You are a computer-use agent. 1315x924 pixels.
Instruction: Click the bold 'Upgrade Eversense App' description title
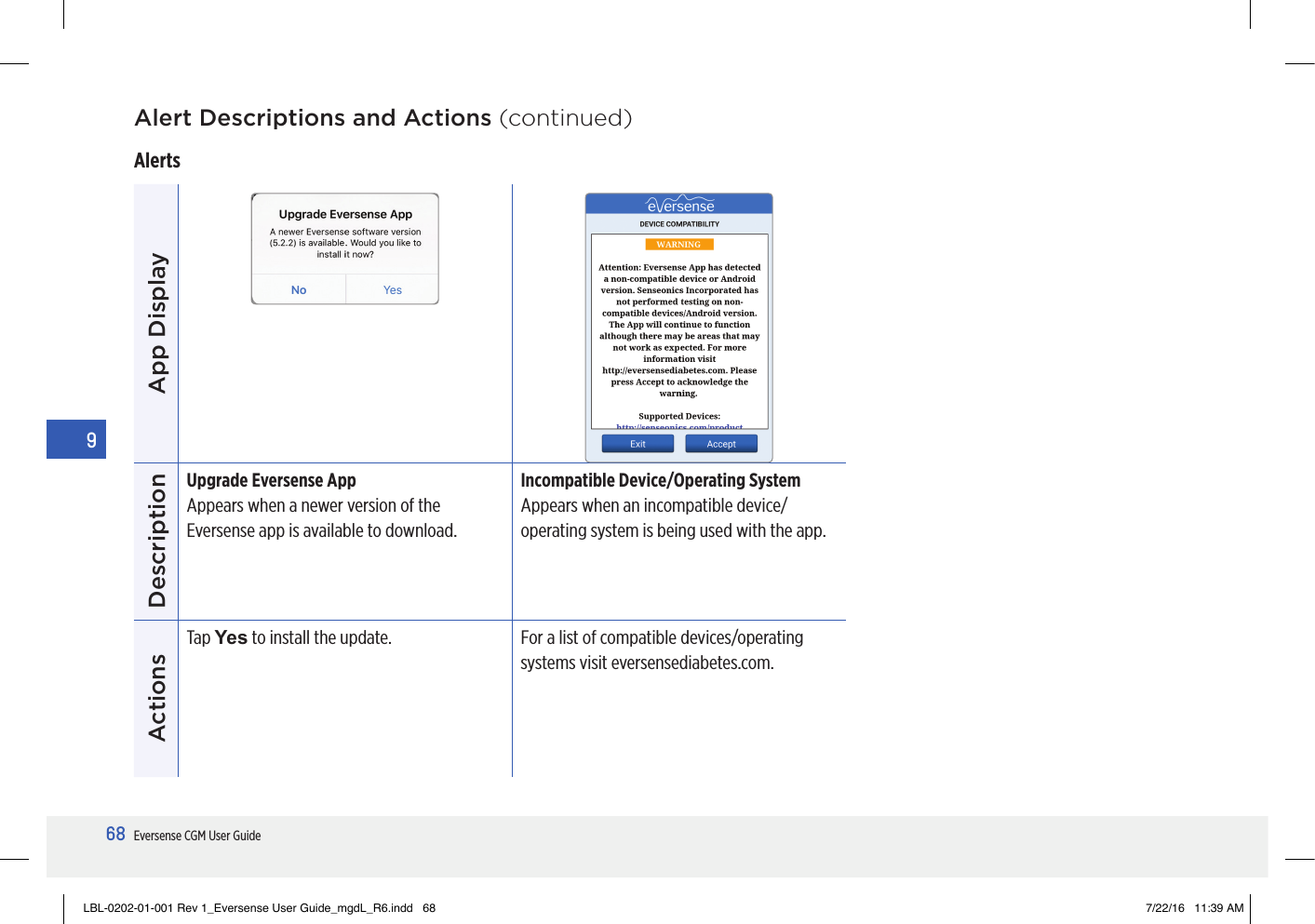point(271,480)
